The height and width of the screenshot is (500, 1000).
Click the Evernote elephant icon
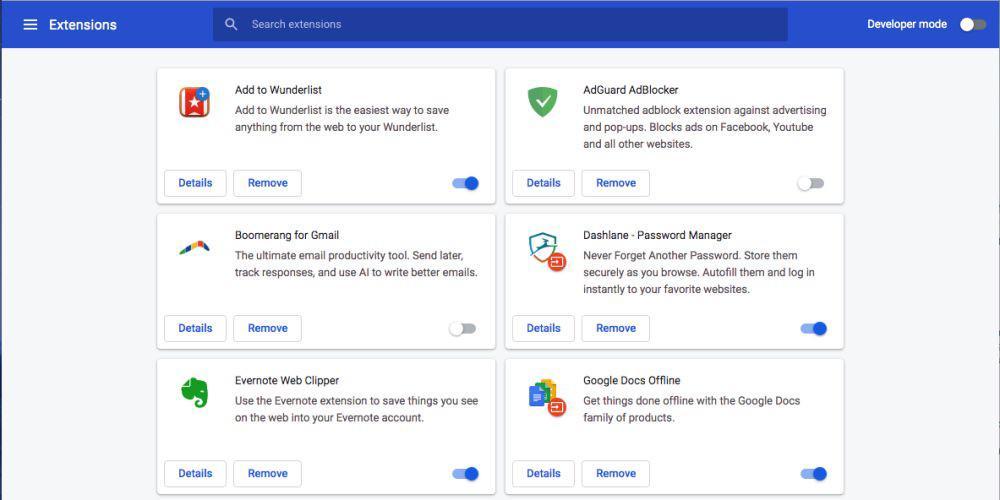[195, 392]
